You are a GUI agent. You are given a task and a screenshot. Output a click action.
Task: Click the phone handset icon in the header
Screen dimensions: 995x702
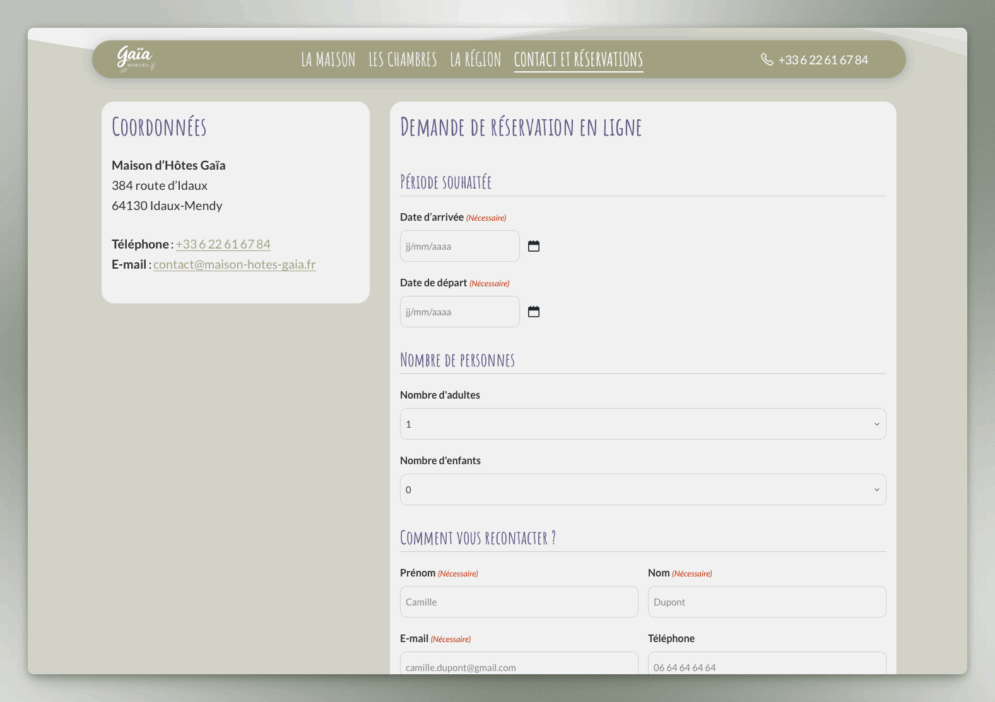pos(767,60)
